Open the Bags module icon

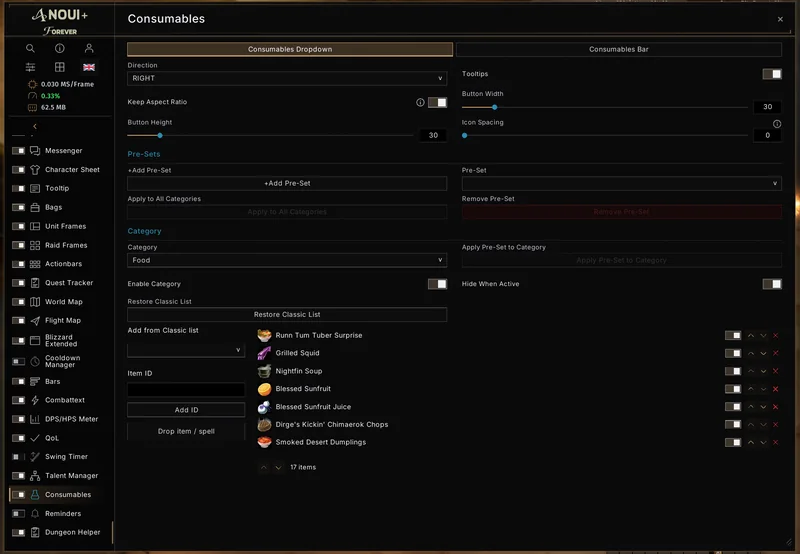pyautogui.click(x=35, y=207)
